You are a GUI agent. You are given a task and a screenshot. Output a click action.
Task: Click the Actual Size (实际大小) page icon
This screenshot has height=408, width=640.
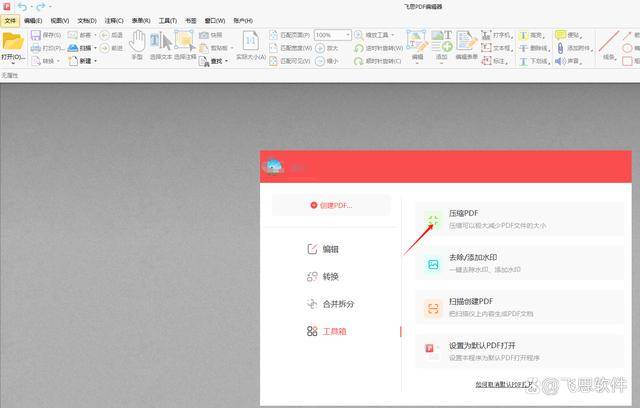[x=250, y=41]
